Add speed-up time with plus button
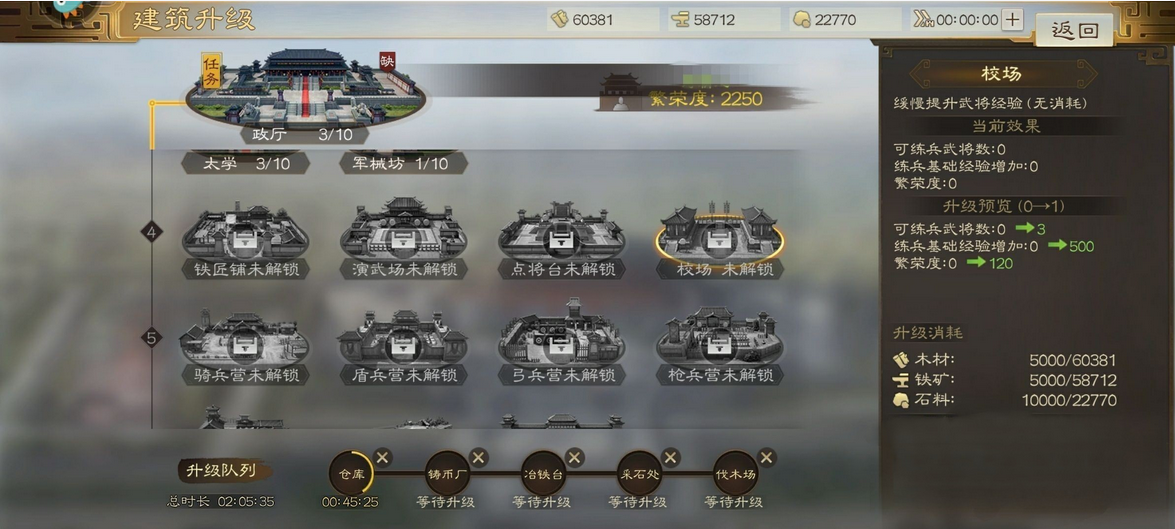 click(x=1012, y=19)
